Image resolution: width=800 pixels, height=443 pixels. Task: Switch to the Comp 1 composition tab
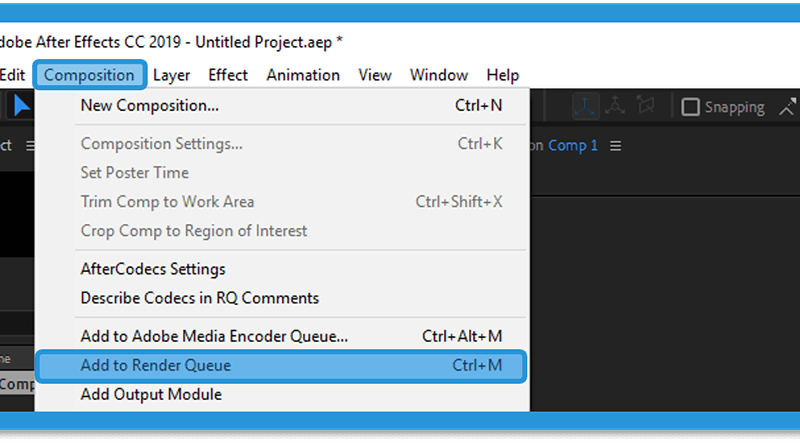click(x=572, y=146)
